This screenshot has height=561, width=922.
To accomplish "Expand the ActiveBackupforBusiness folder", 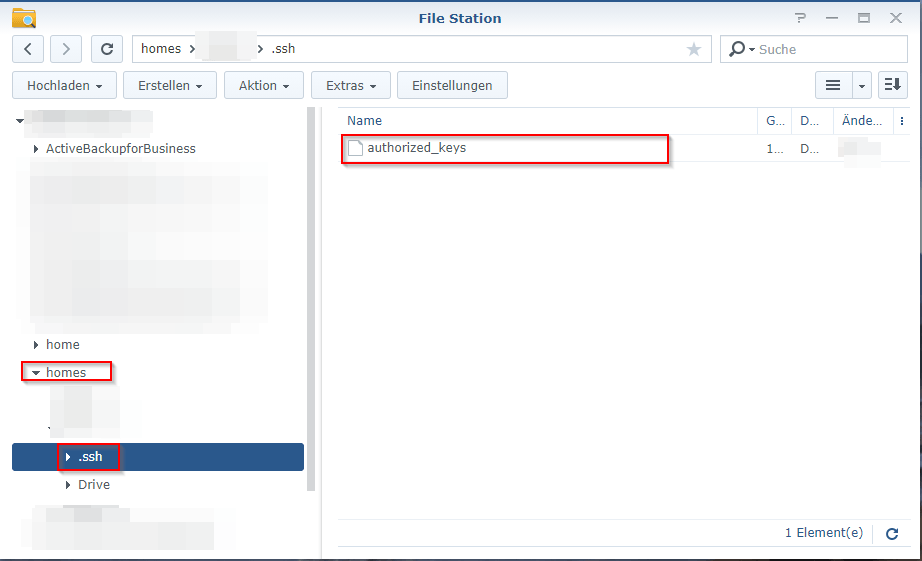I will click(x=36, y=149).
